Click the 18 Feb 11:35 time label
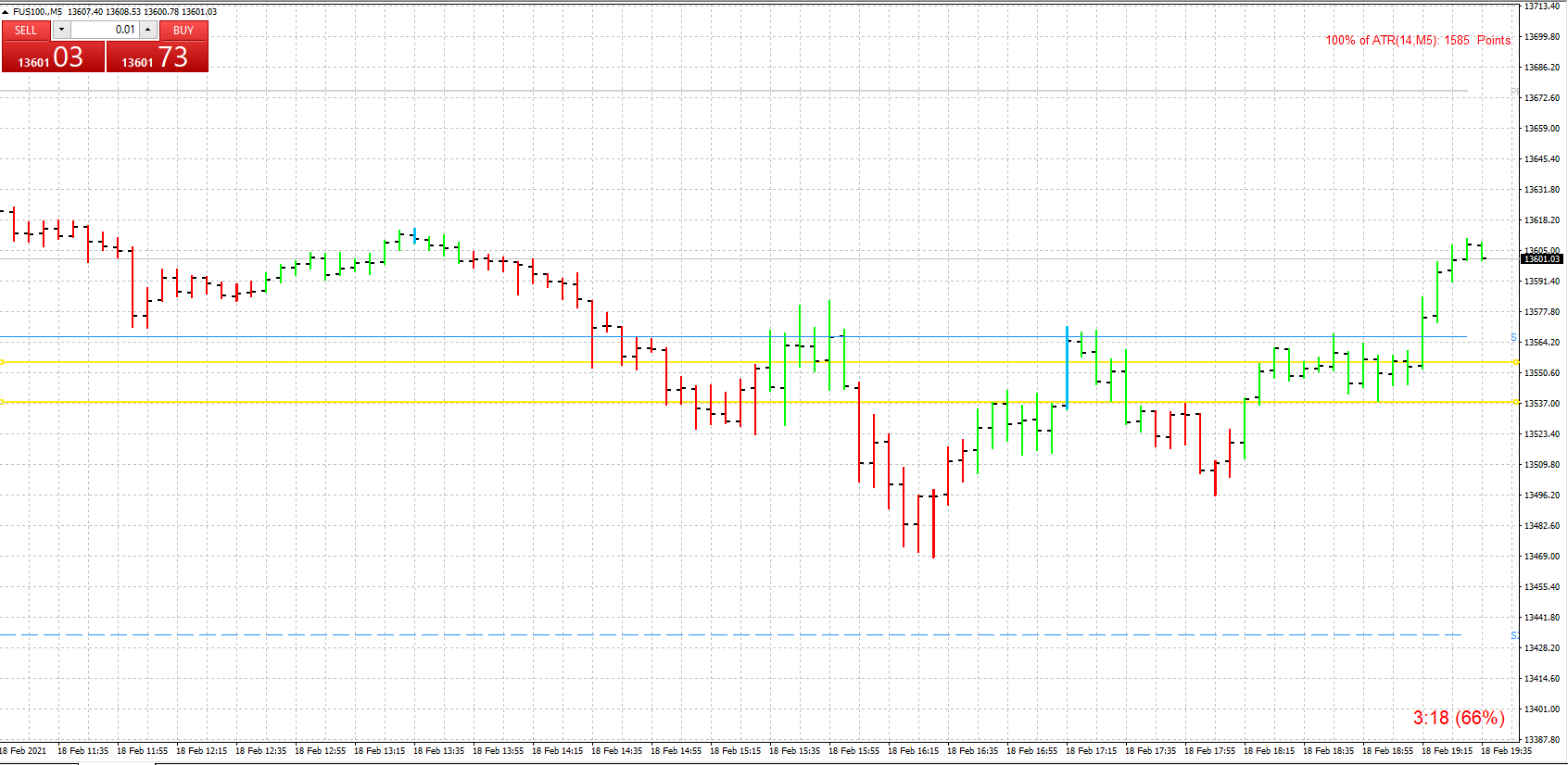The width and height of the screenshot is (1568, 765). coord(82,751)
